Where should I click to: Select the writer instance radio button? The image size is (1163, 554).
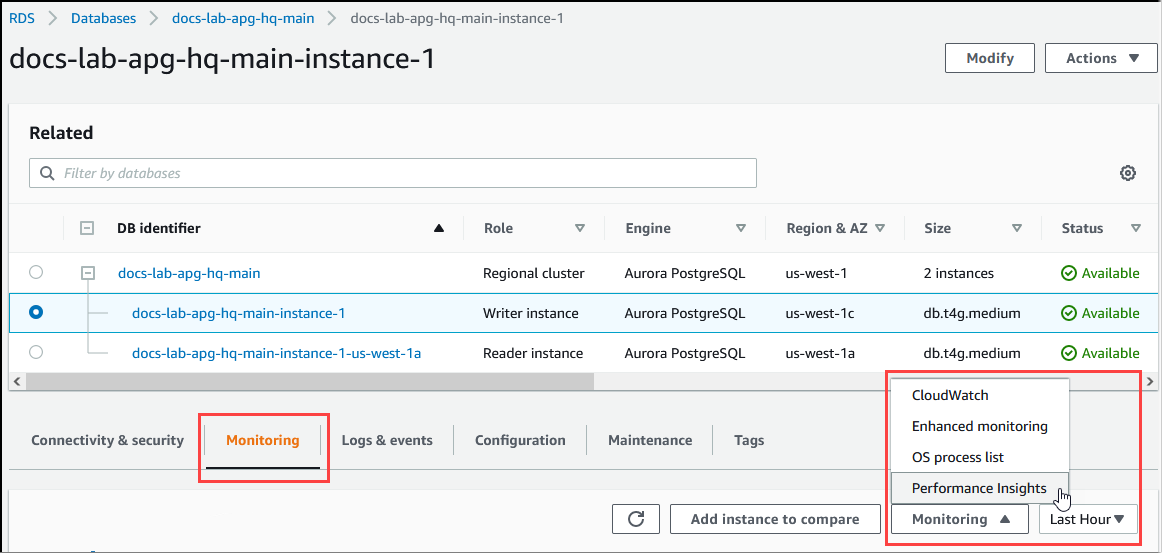coord(37,313)
